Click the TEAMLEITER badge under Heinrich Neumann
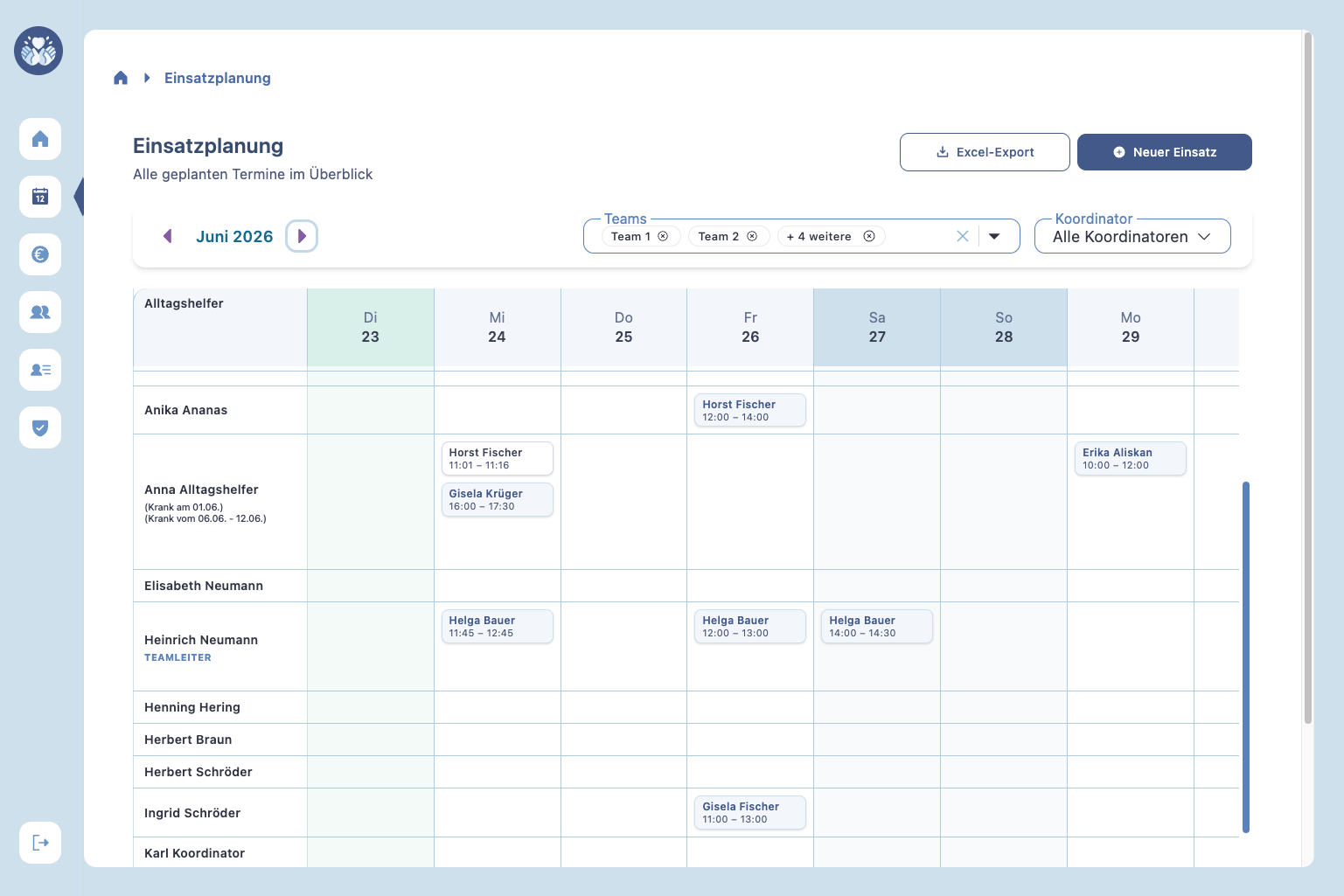 [178, 657]
